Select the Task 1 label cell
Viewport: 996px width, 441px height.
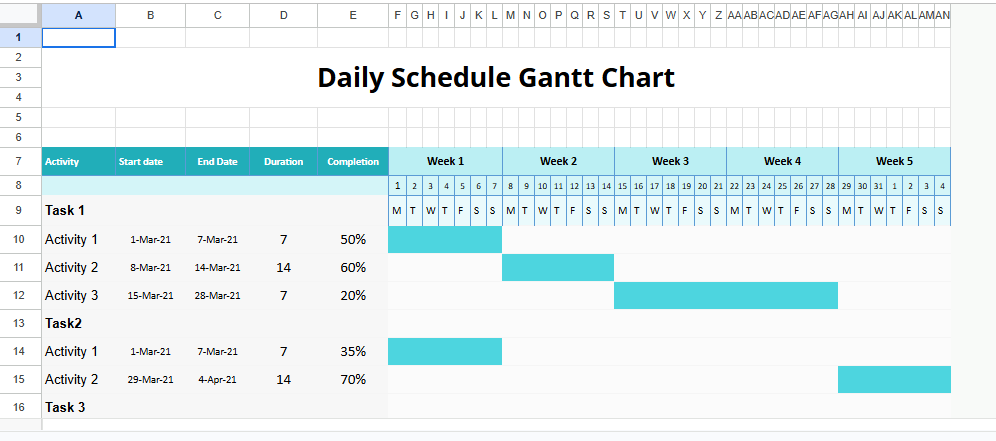coord(78,210)
